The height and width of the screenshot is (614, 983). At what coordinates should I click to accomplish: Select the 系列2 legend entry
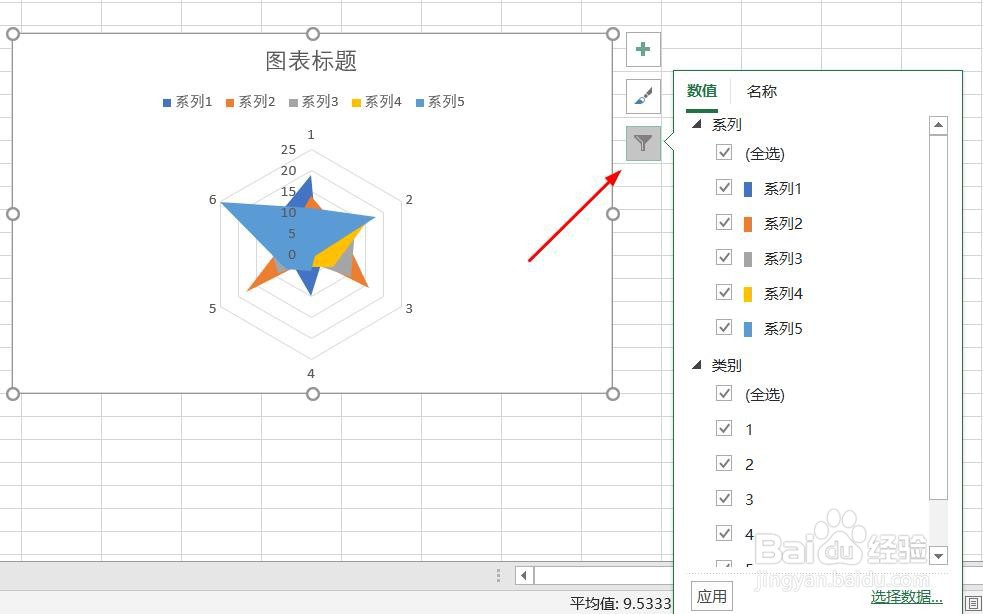pos(251,102)
